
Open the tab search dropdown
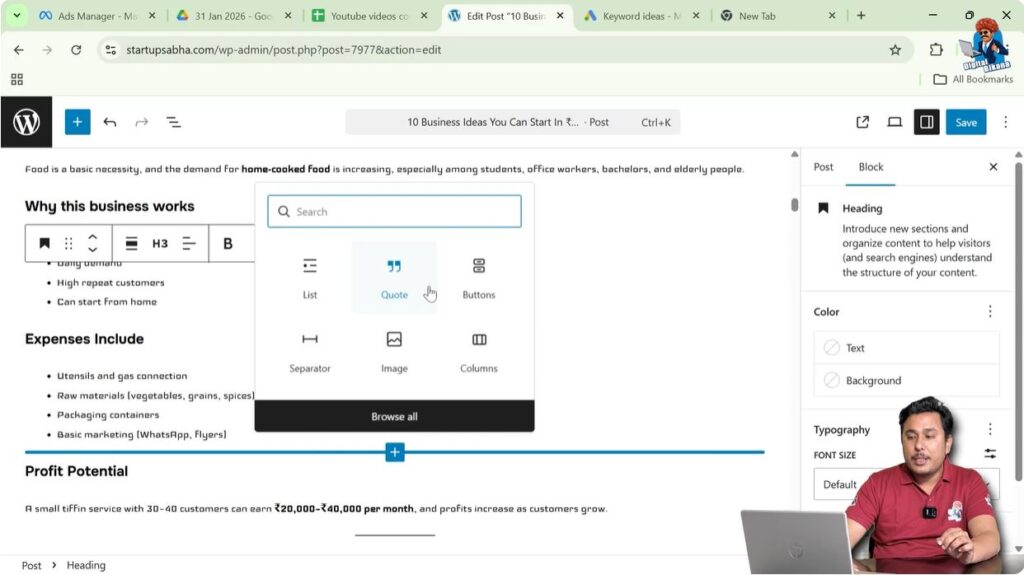click(x=16, y=16)
